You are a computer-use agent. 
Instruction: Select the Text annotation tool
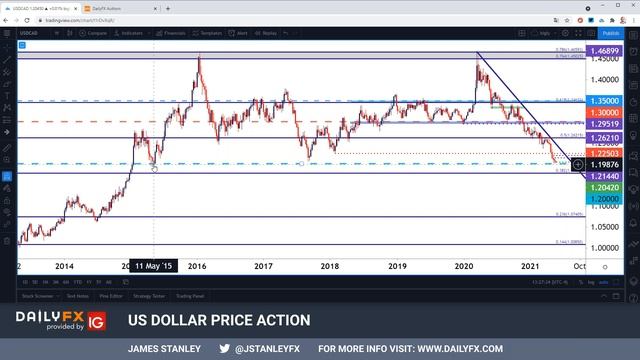7,96
